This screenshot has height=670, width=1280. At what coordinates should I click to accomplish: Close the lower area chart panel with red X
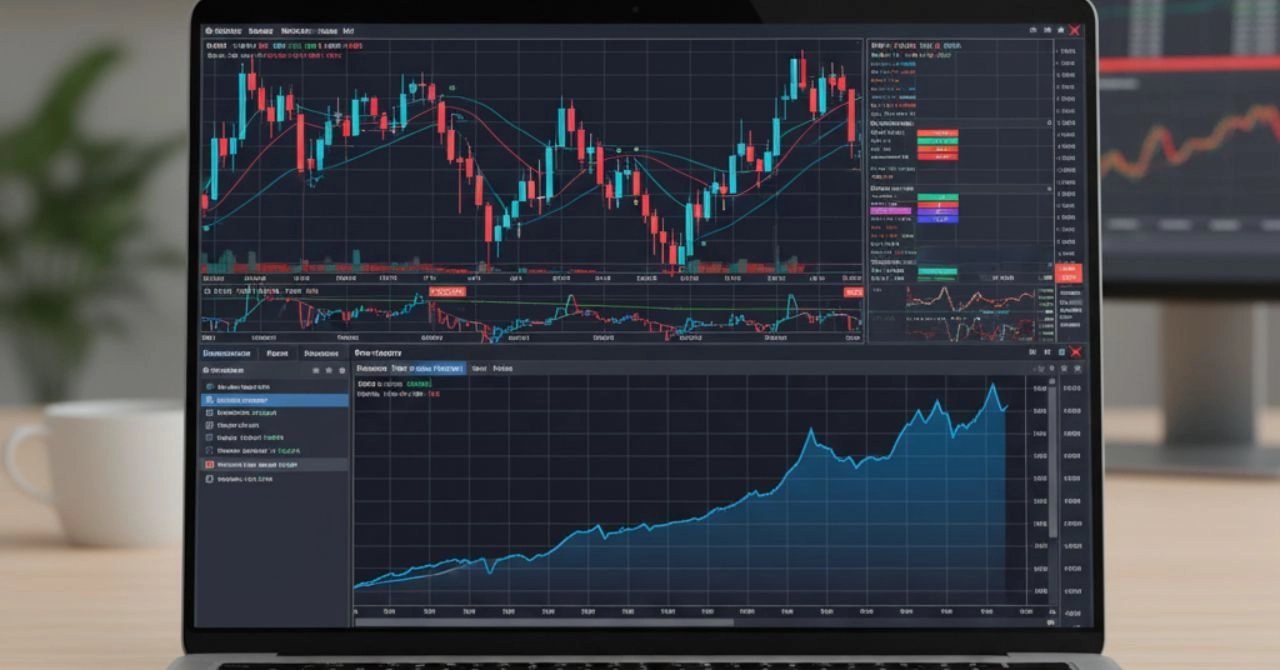tap(1076, 352)
